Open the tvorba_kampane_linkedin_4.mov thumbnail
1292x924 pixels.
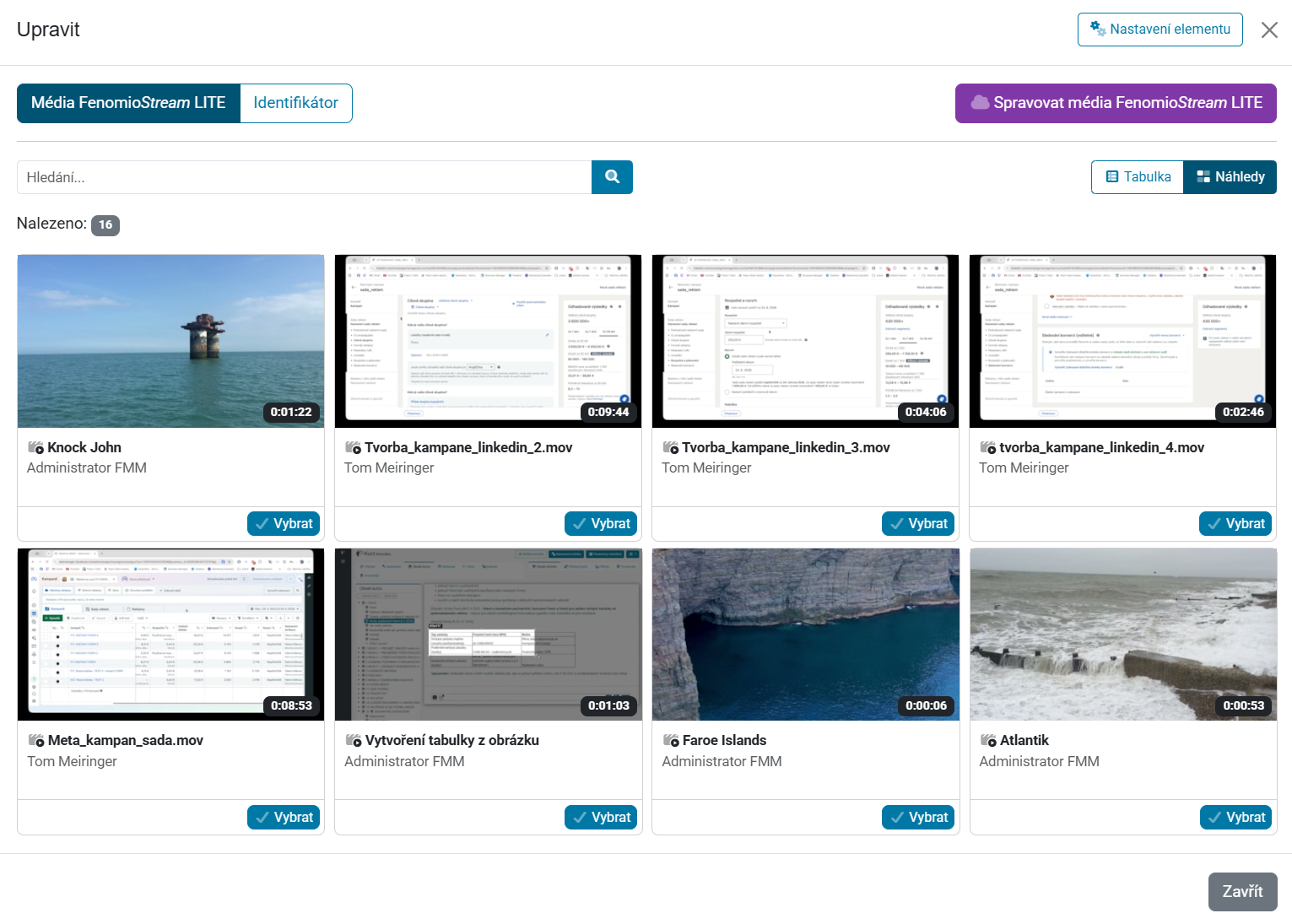1123,341
